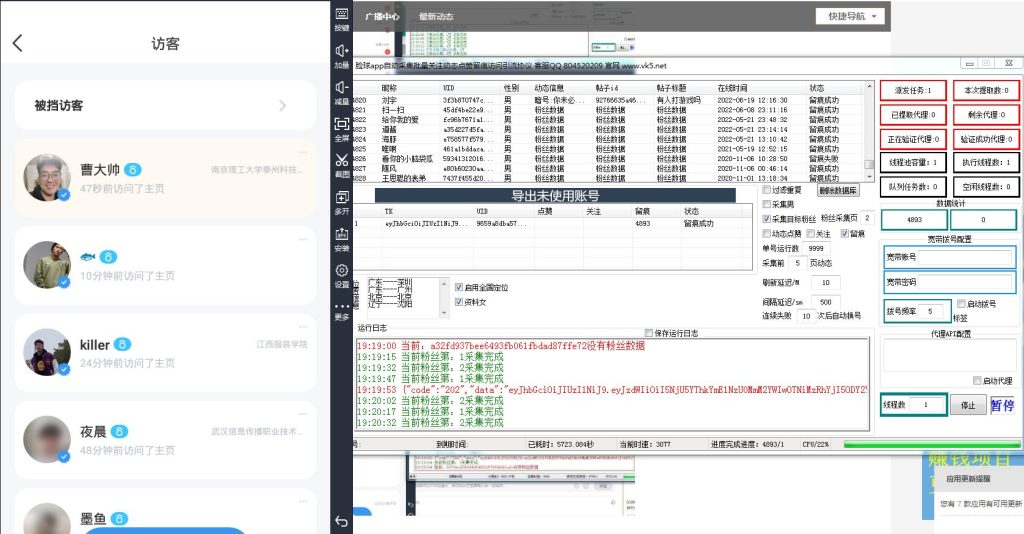
Task: Click the emulator back arrow at sidebar bottom
Action: (x=342, y=520)
